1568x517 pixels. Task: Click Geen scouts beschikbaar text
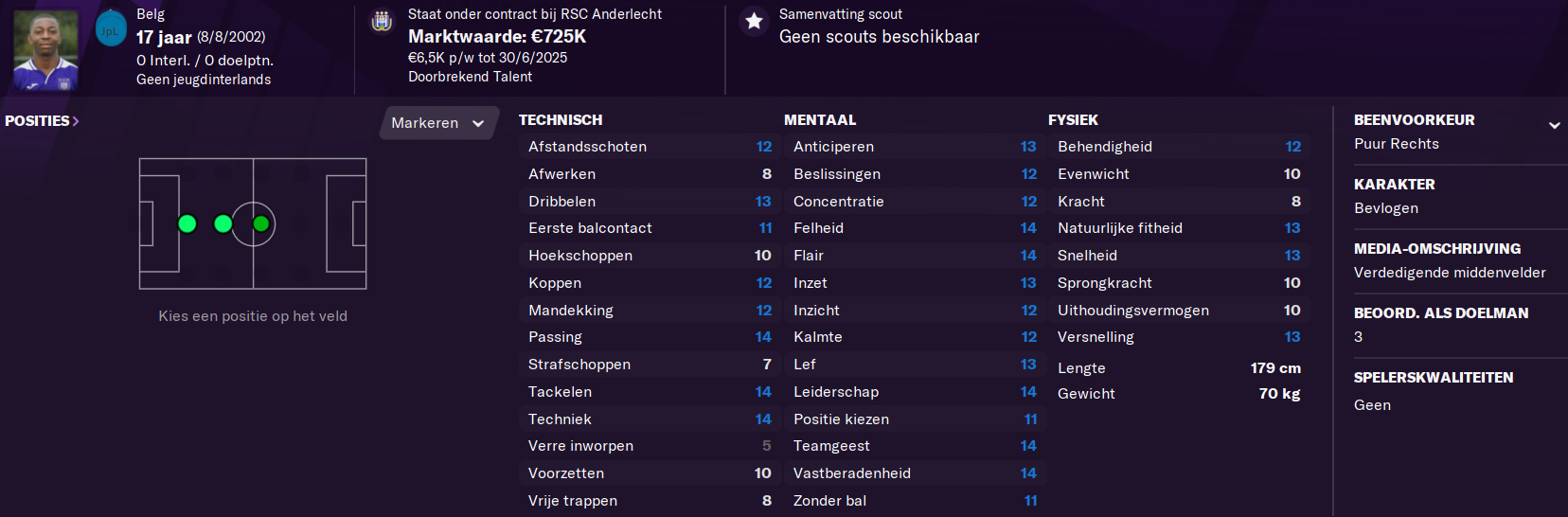click(879, 37)
